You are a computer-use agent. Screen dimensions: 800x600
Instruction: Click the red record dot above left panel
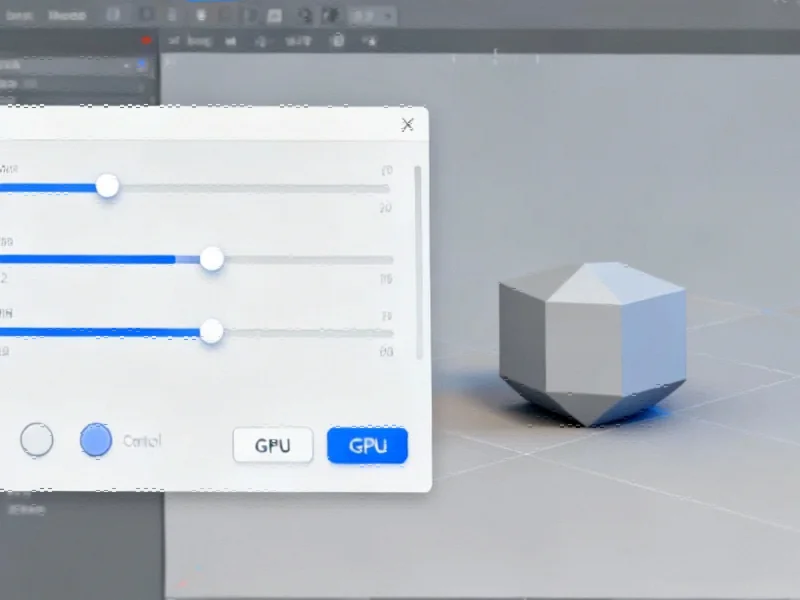pyautogui.click(x=147, y=40)
